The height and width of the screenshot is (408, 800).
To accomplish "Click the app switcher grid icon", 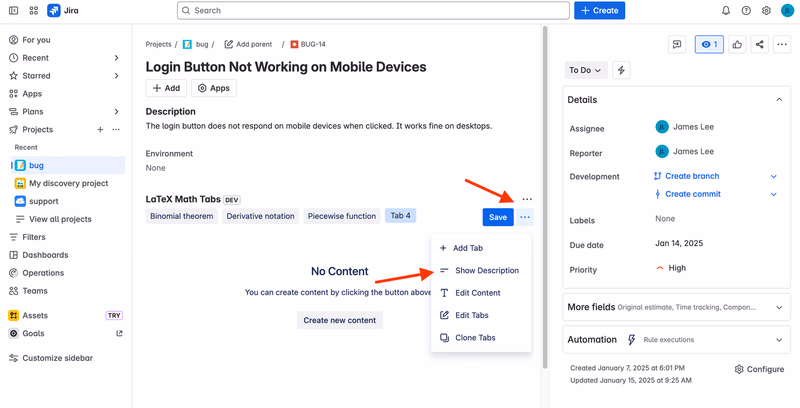I will tap(34, 11).
